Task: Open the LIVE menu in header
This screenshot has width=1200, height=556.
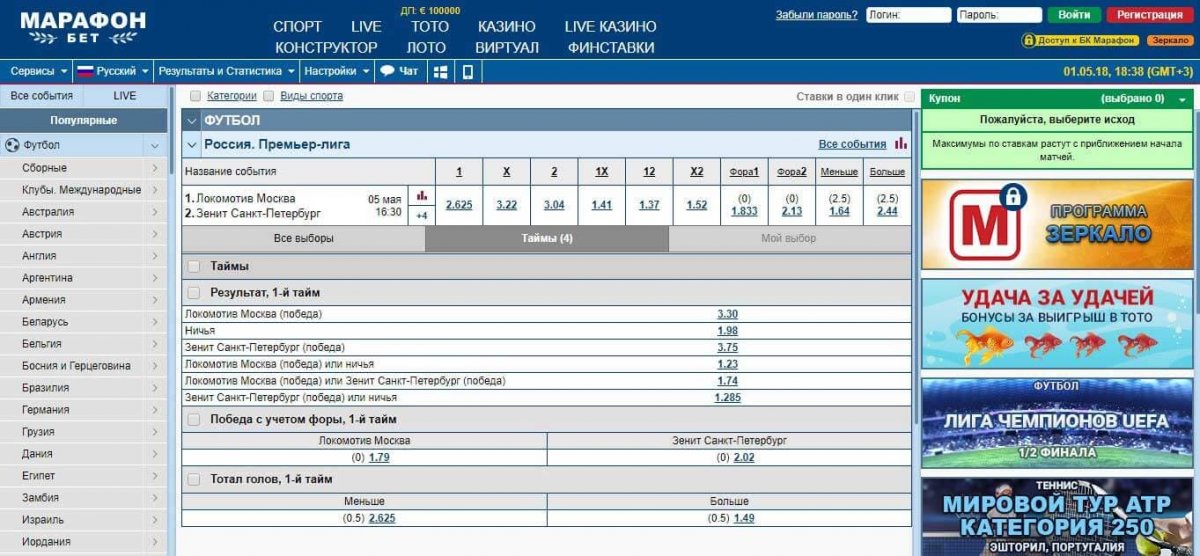Action: click(x=366, y=27)
